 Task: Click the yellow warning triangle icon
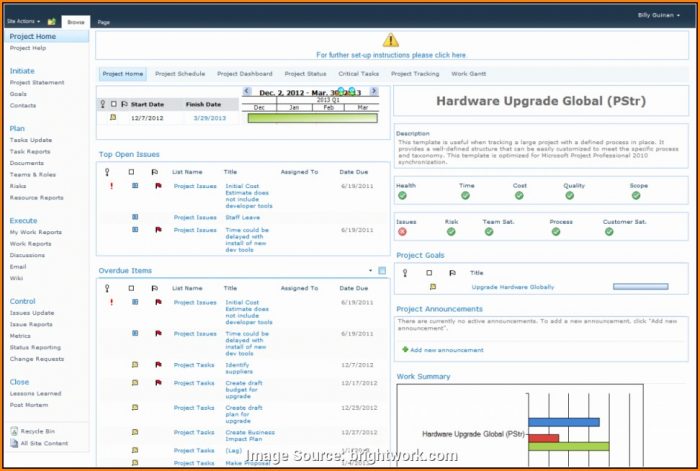point(391,40)
